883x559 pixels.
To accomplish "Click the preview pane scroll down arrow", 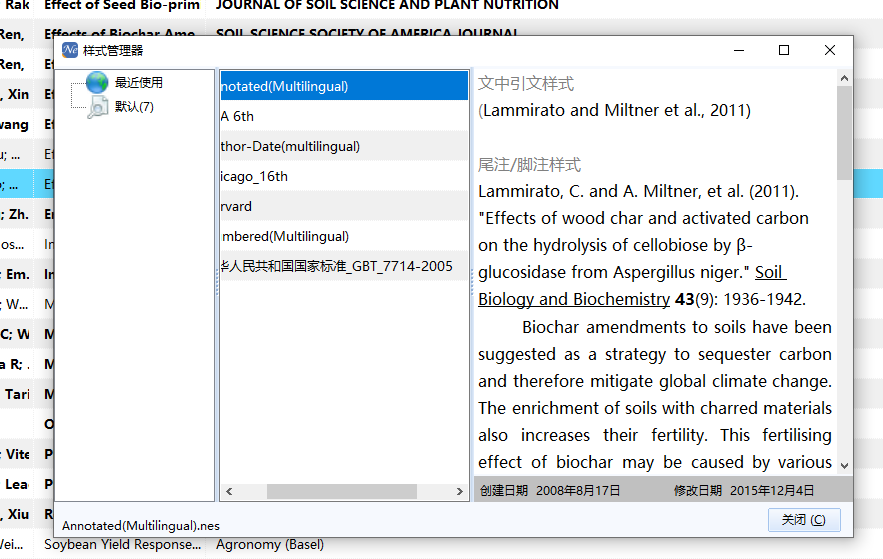I will coord(844,466).
